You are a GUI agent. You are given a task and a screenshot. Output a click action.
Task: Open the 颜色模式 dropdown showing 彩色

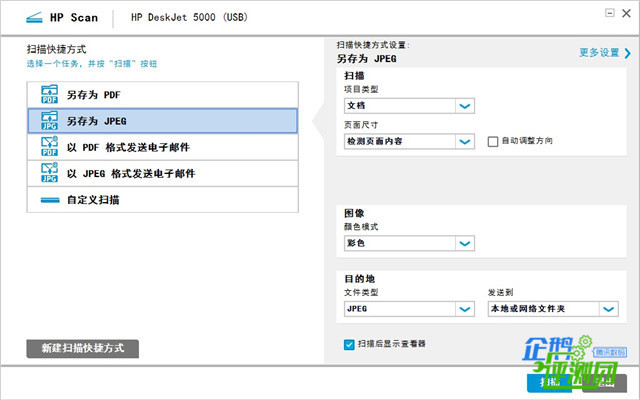[409, 243]
